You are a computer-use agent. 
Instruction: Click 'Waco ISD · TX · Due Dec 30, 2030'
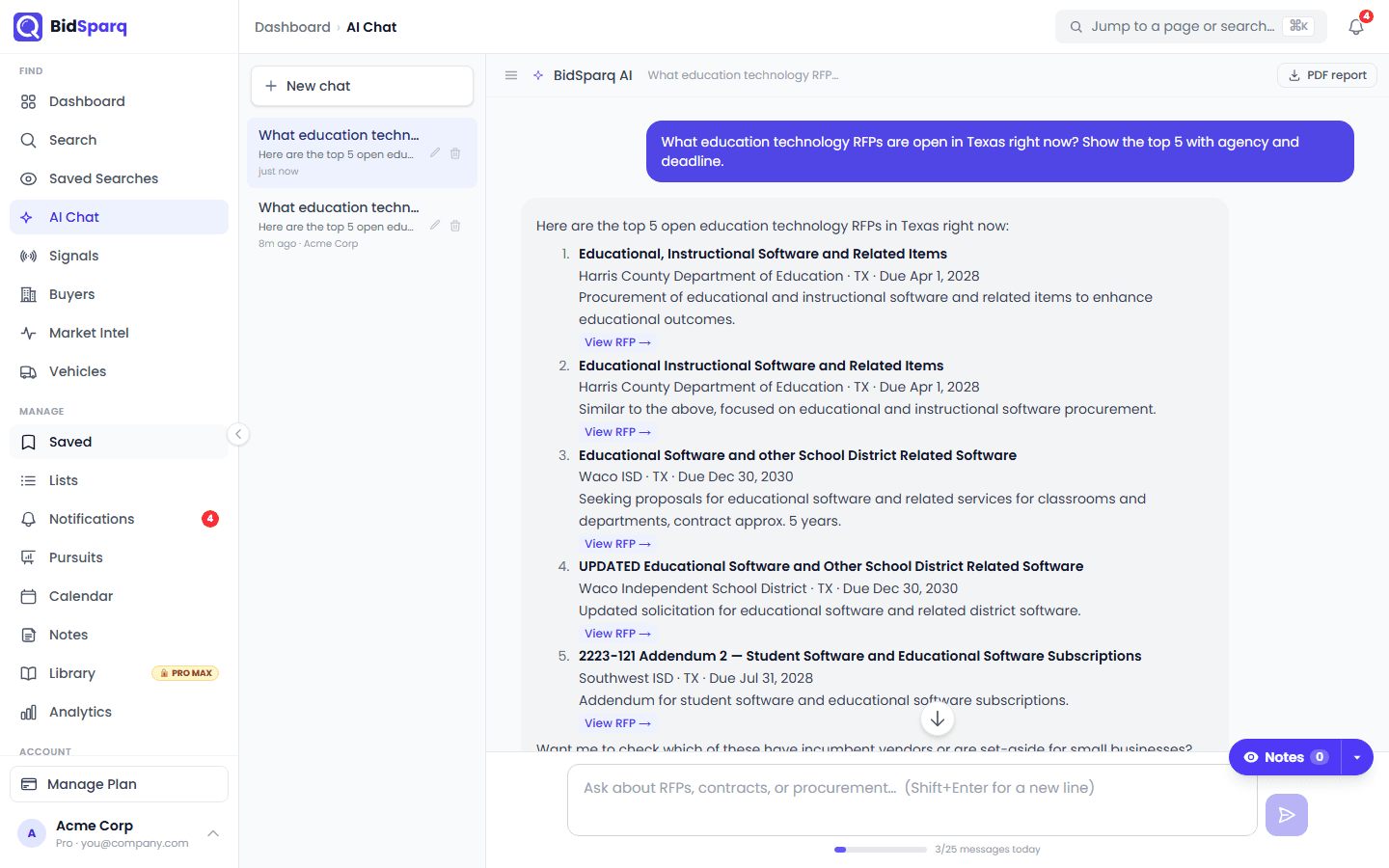tap(686, 476)
